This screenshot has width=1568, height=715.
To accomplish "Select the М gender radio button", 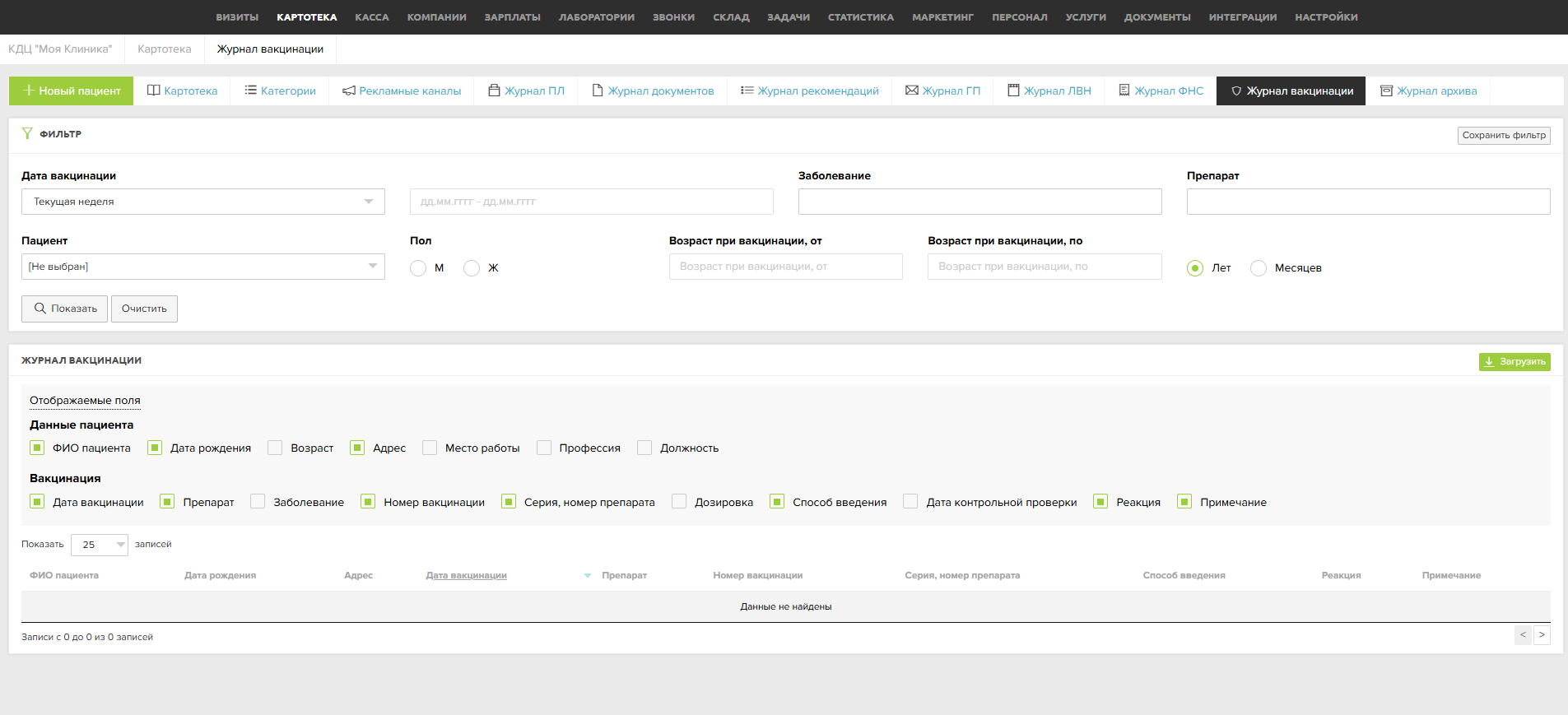I will coord(418,268).
